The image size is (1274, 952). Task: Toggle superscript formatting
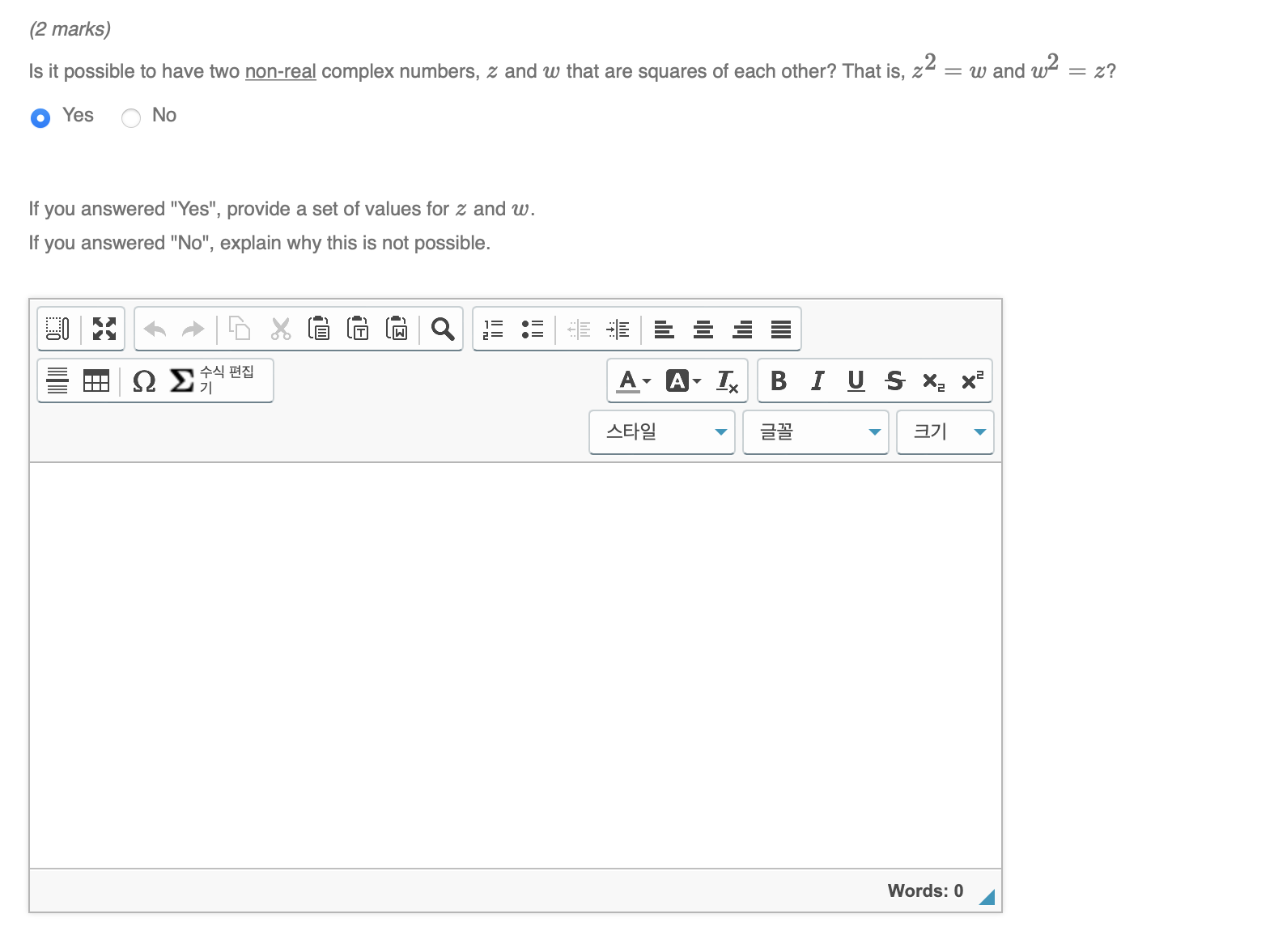coord(972,380)
